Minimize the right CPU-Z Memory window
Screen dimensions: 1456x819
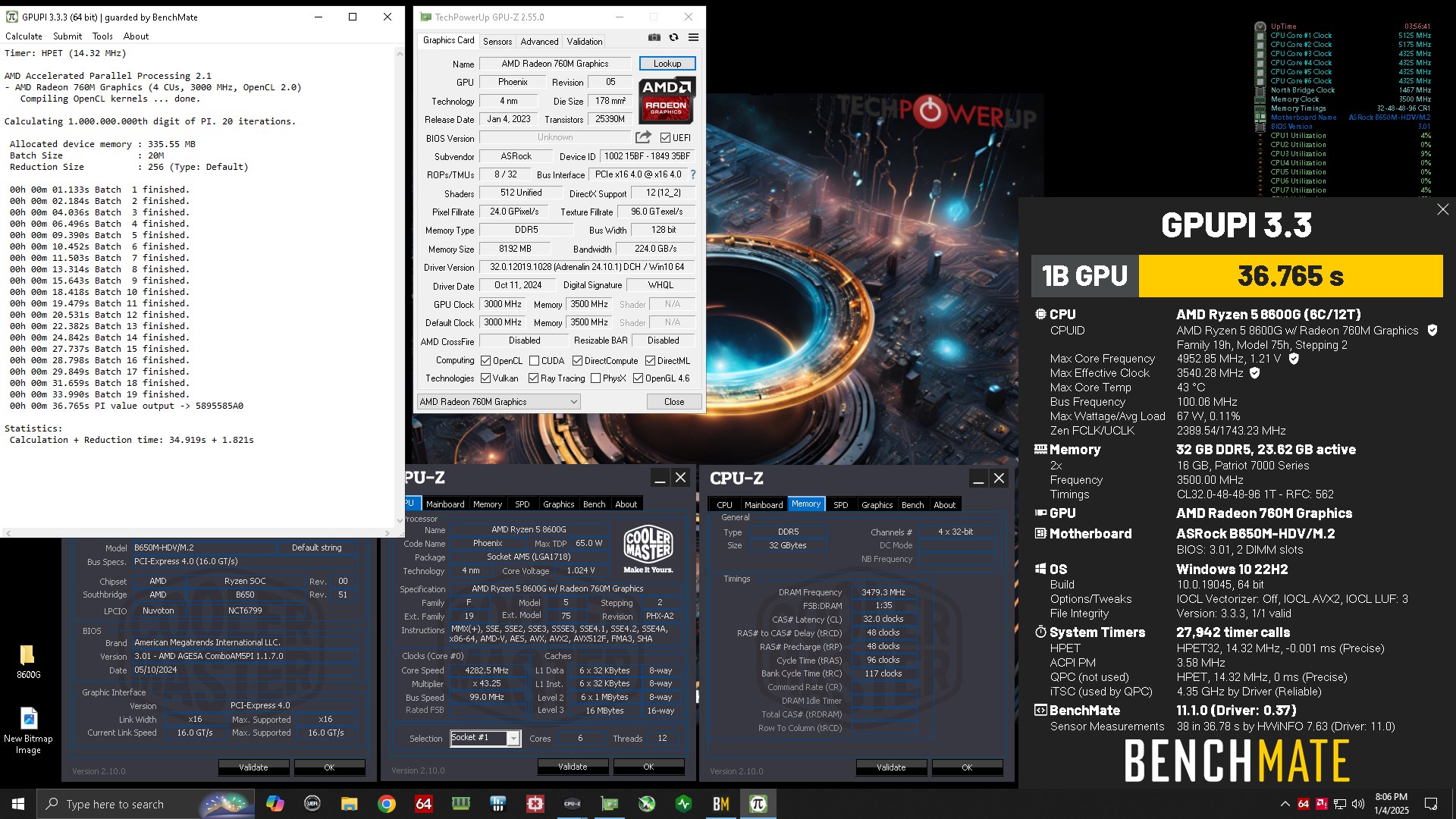978,479
